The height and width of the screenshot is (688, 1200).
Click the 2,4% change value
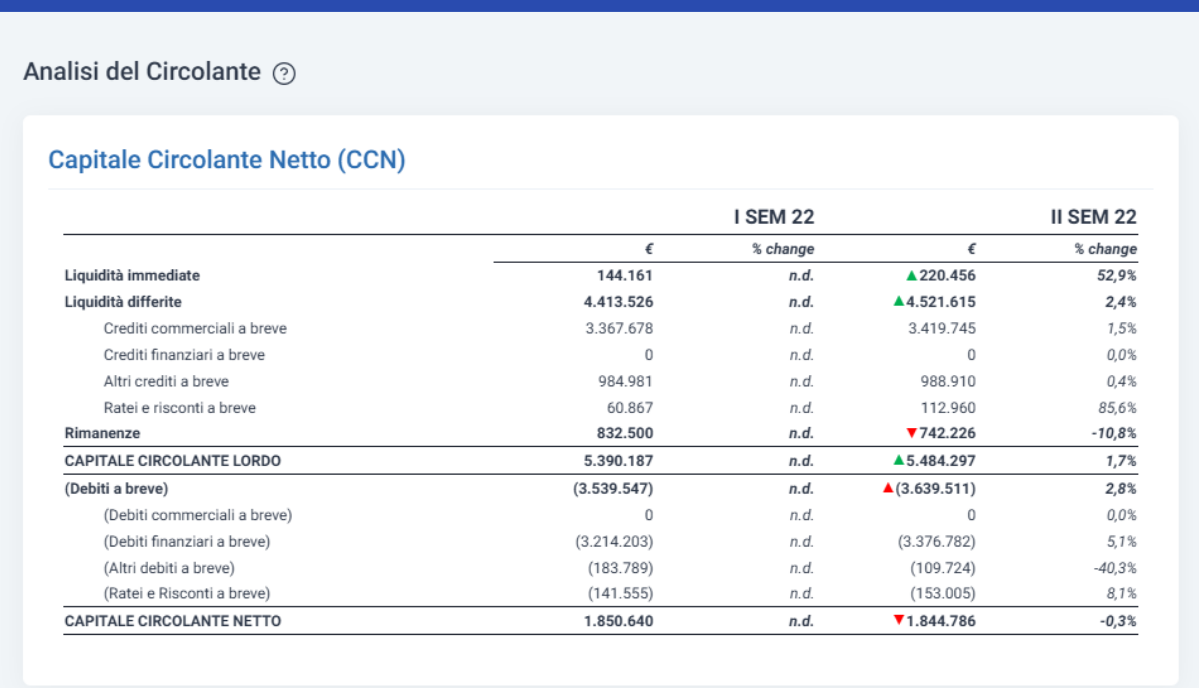tap(1122, 301)
